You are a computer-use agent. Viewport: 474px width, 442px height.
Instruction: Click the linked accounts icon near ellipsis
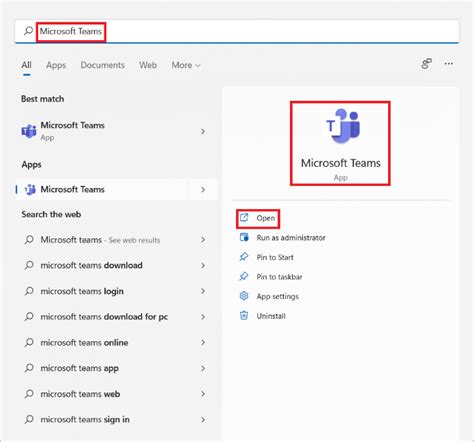pos(426,64)
